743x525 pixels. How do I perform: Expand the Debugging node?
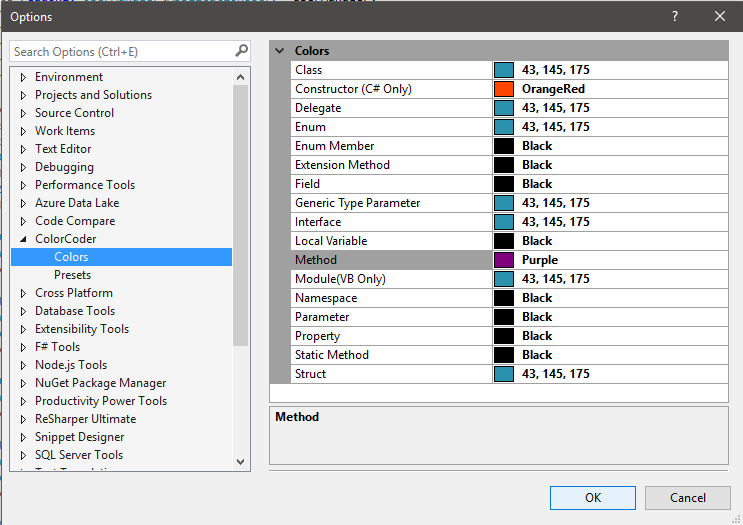(x=23, y=167)
